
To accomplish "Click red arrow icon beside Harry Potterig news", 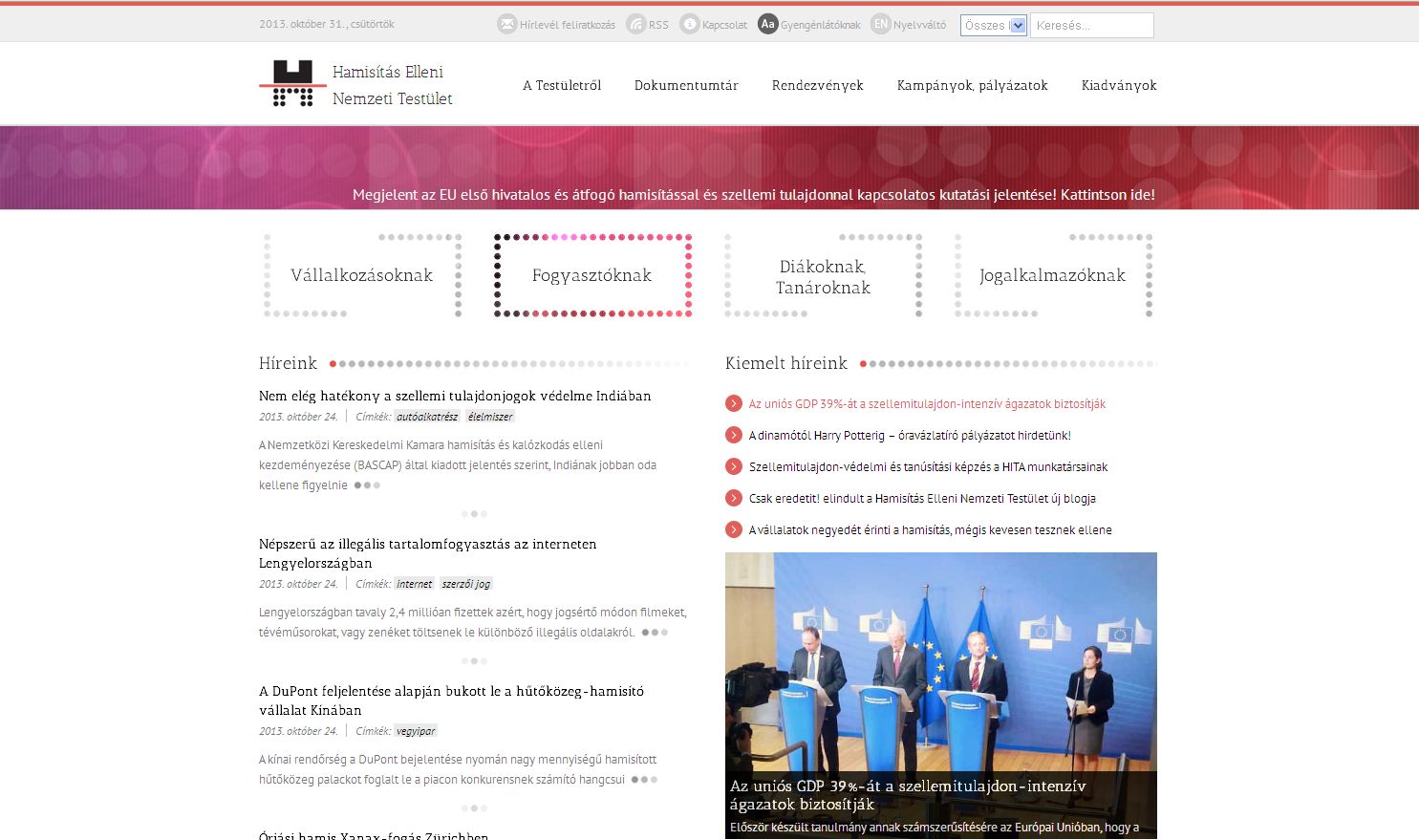I will click(x=734, y=436).
